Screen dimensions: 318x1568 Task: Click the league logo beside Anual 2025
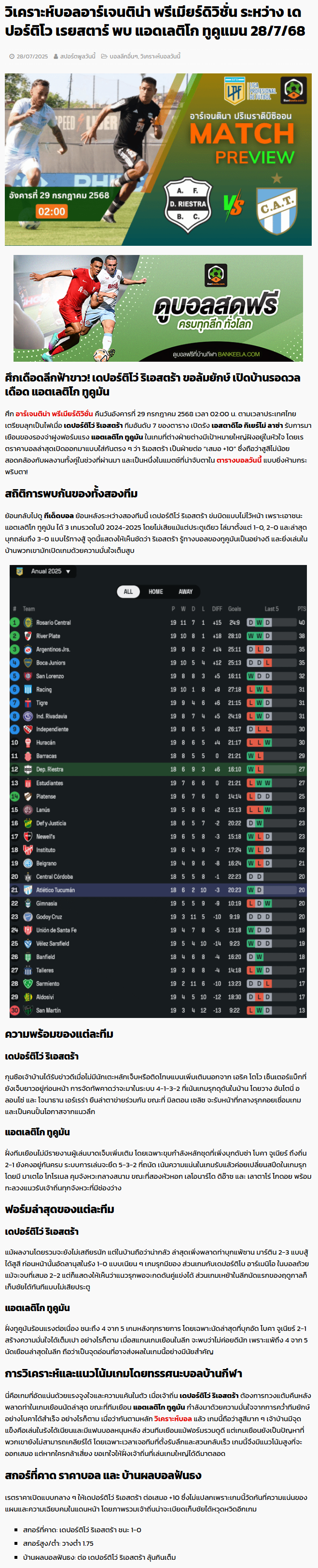pos(19,572)
